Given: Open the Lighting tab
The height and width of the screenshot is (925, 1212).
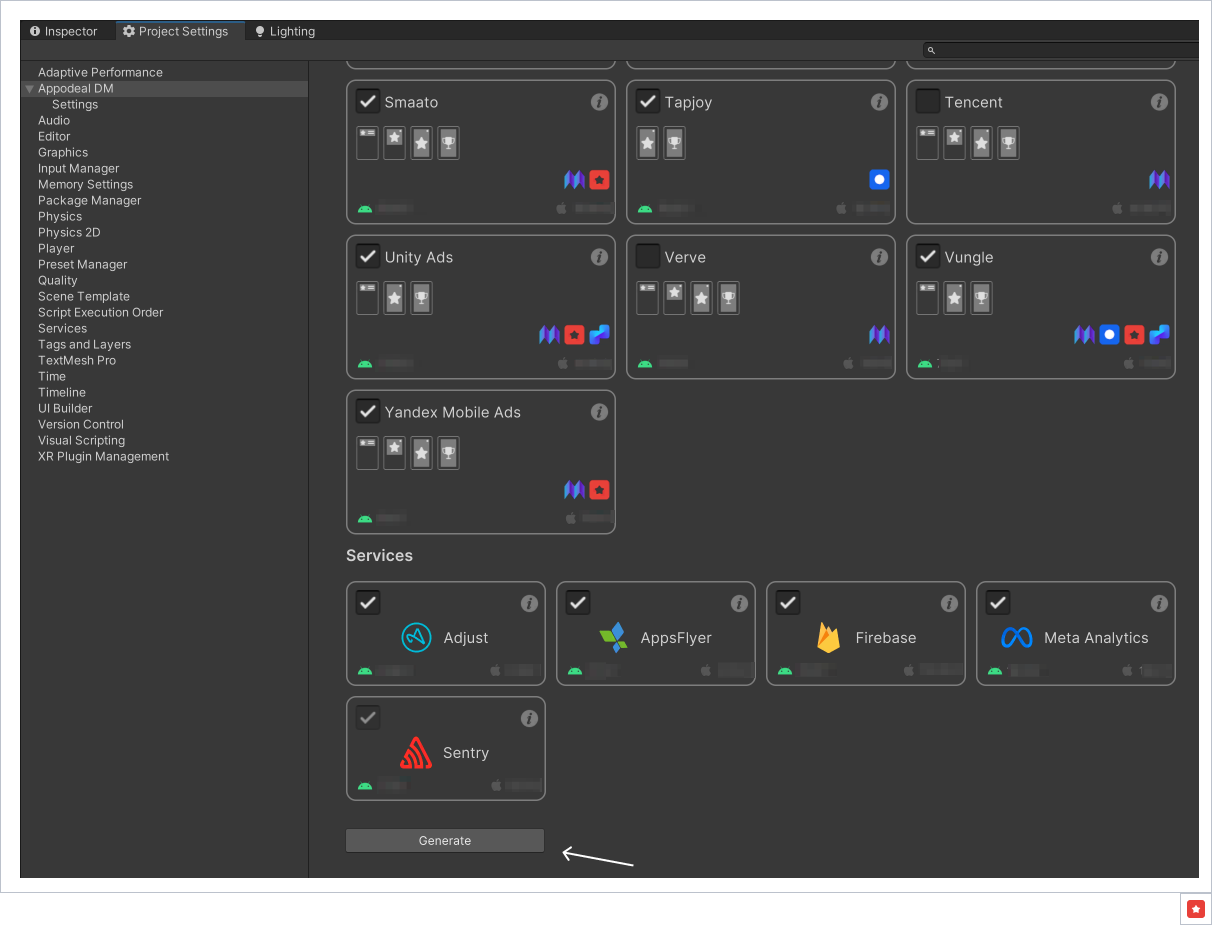Looking at the screenshot, I should [284, 31].
